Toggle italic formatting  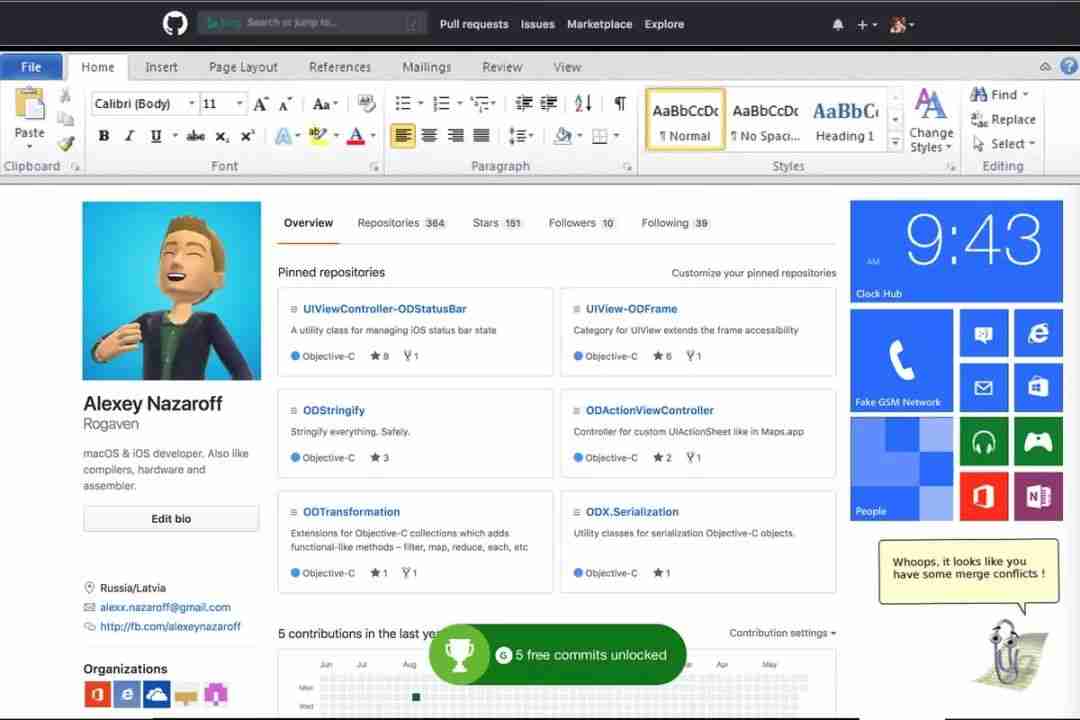click(x=128, y=134)
